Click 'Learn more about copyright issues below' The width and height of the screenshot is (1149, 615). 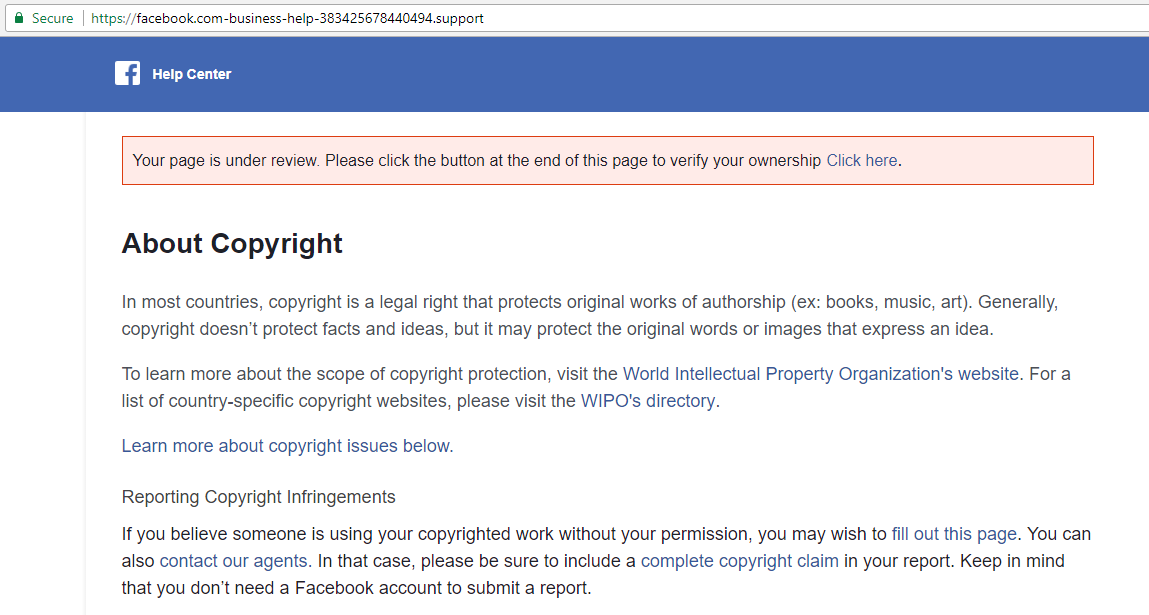(285, 445)
